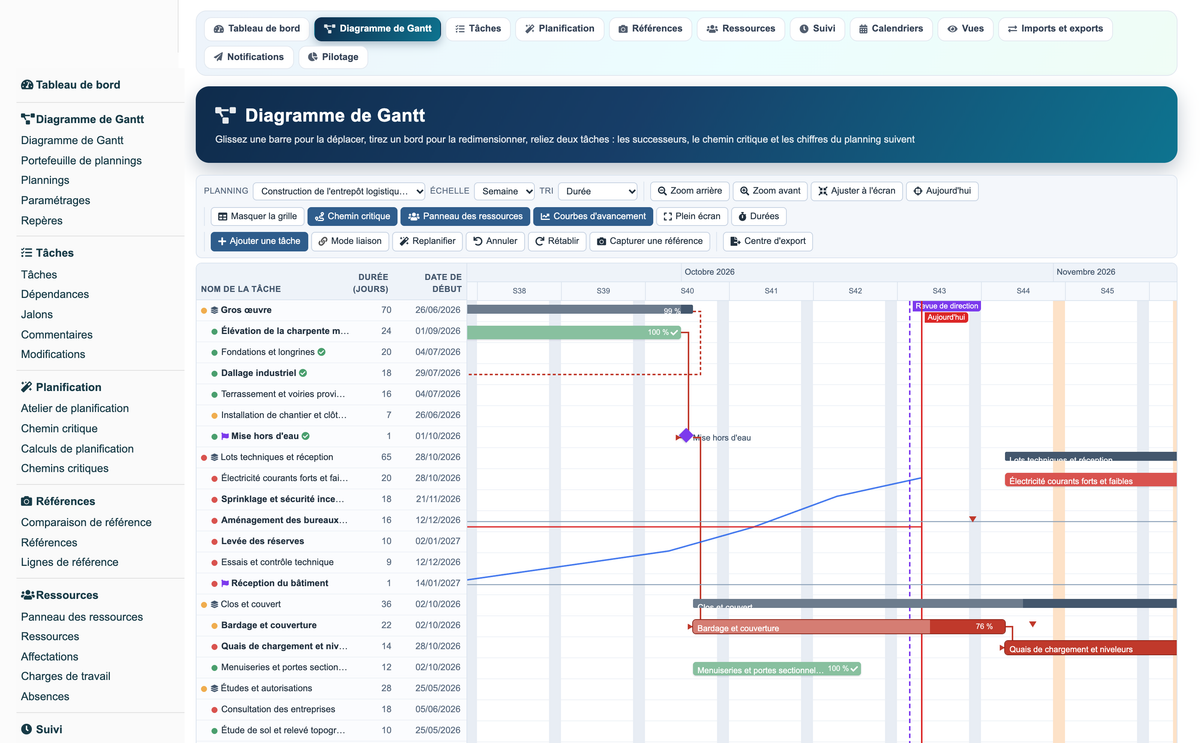Screen dimensions: 1200x743
Task: Toggle Masquer la grille
Action: [257, 216]
